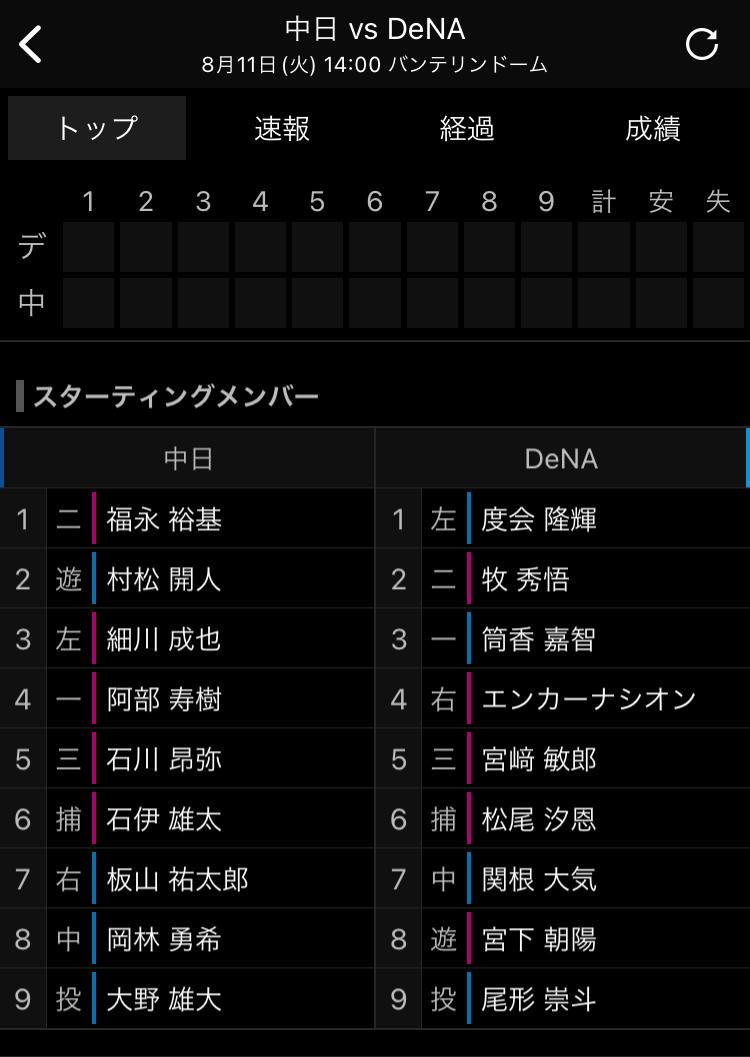Tap the refresh icon
750x1057 pixels.
tap(701, 44)
